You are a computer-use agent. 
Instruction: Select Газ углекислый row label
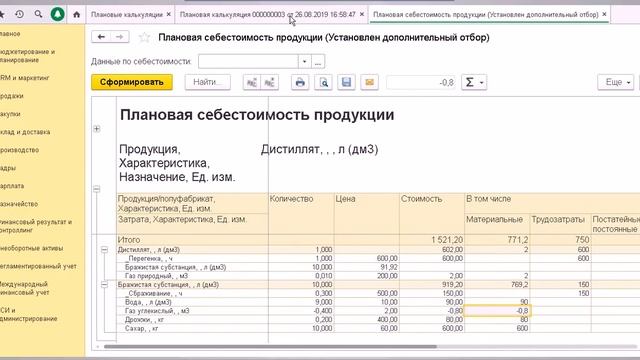pos(157,311)
